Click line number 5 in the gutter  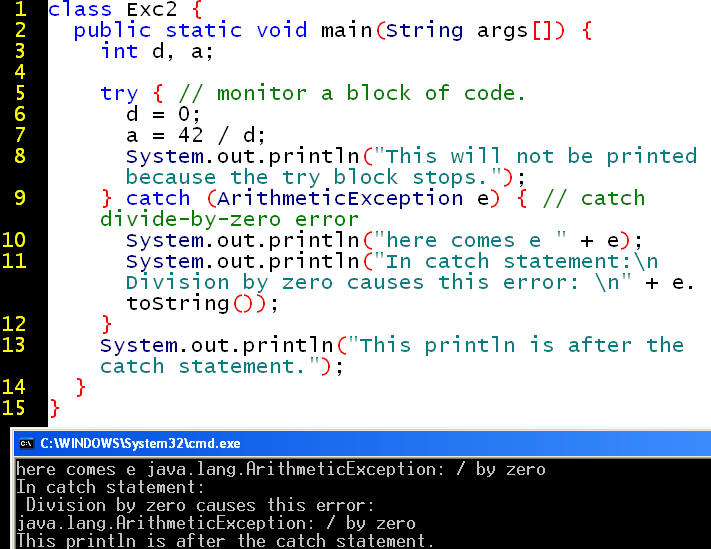tap(20, 92)
